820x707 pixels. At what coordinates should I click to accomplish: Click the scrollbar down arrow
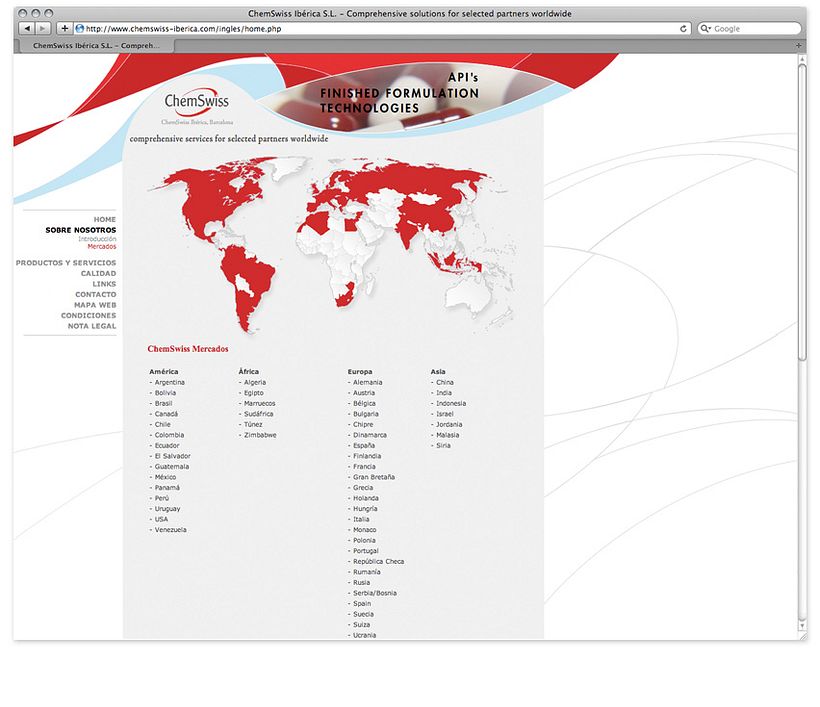click(802, 625)
